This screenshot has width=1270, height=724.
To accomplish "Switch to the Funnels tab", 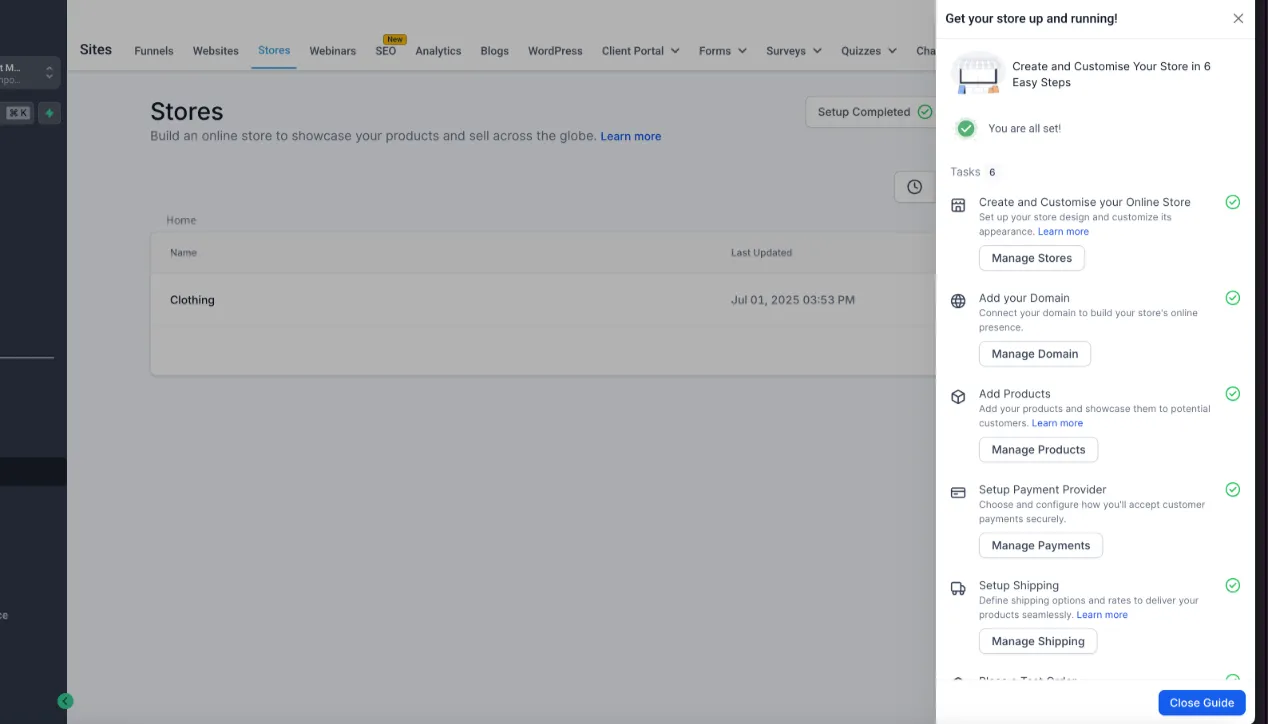I will 154,51.
